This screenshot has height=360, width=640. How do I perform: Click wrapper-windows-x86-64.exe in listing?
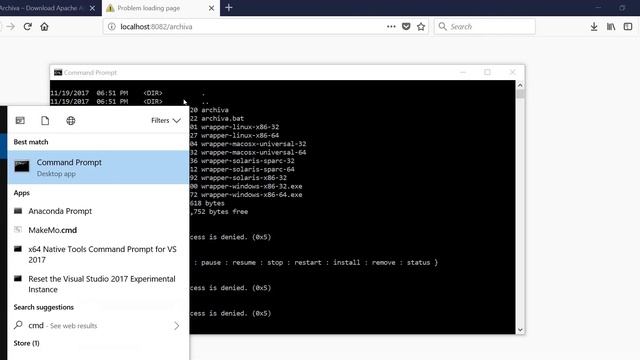(x=252, y=195)
